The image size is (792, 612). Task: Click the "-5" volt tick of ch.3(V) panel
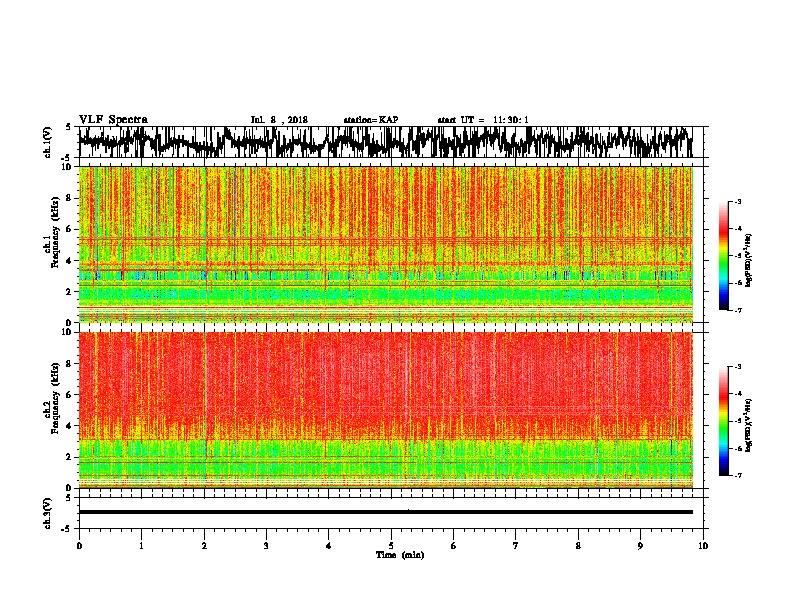point(67,529)
